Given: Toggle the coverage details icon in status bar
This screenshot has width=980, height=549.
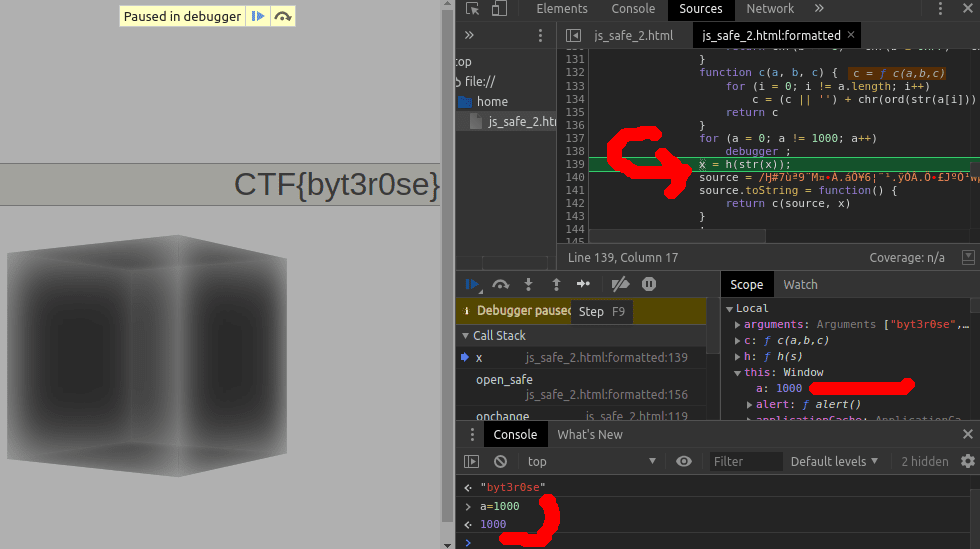Looking at the screenshot, I should coord(968,257).
